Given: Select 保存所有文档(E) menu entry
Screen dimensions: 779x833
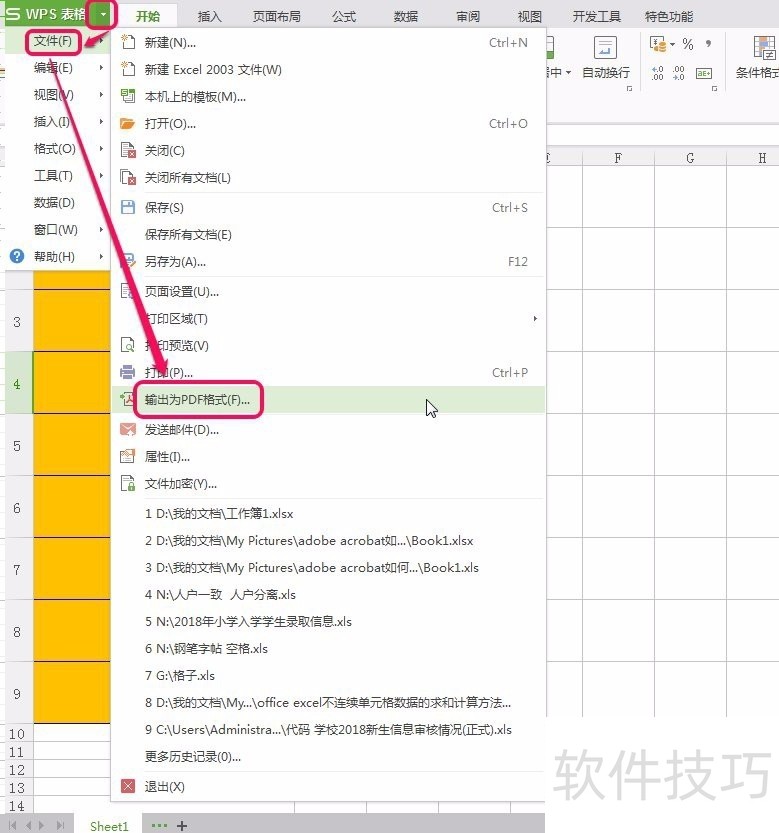Looking at the screenshot, I should [x=328, y=234].
